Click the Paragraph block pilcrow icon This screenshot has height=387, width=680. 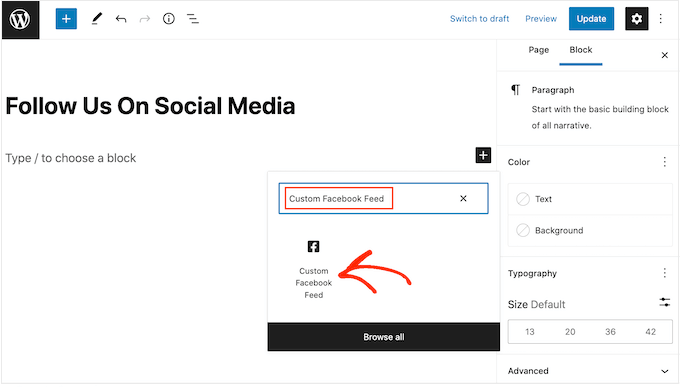pyautogui.click(x=515, y=90)
